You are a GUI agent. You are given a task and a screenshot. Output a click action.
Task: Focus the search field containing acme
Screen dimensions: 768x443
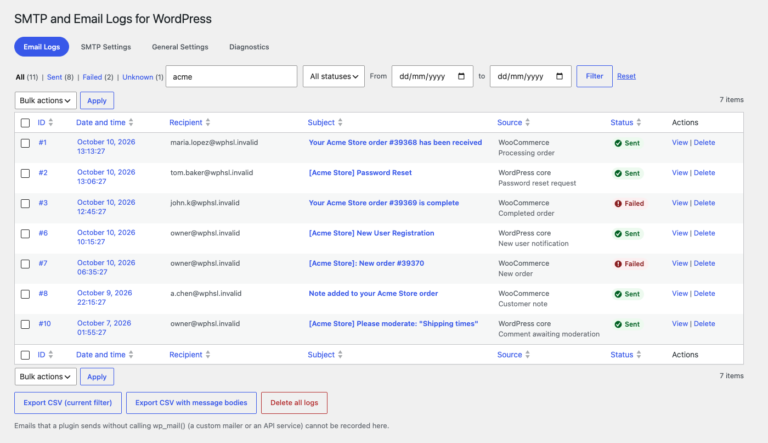click(x=231, y=76)
